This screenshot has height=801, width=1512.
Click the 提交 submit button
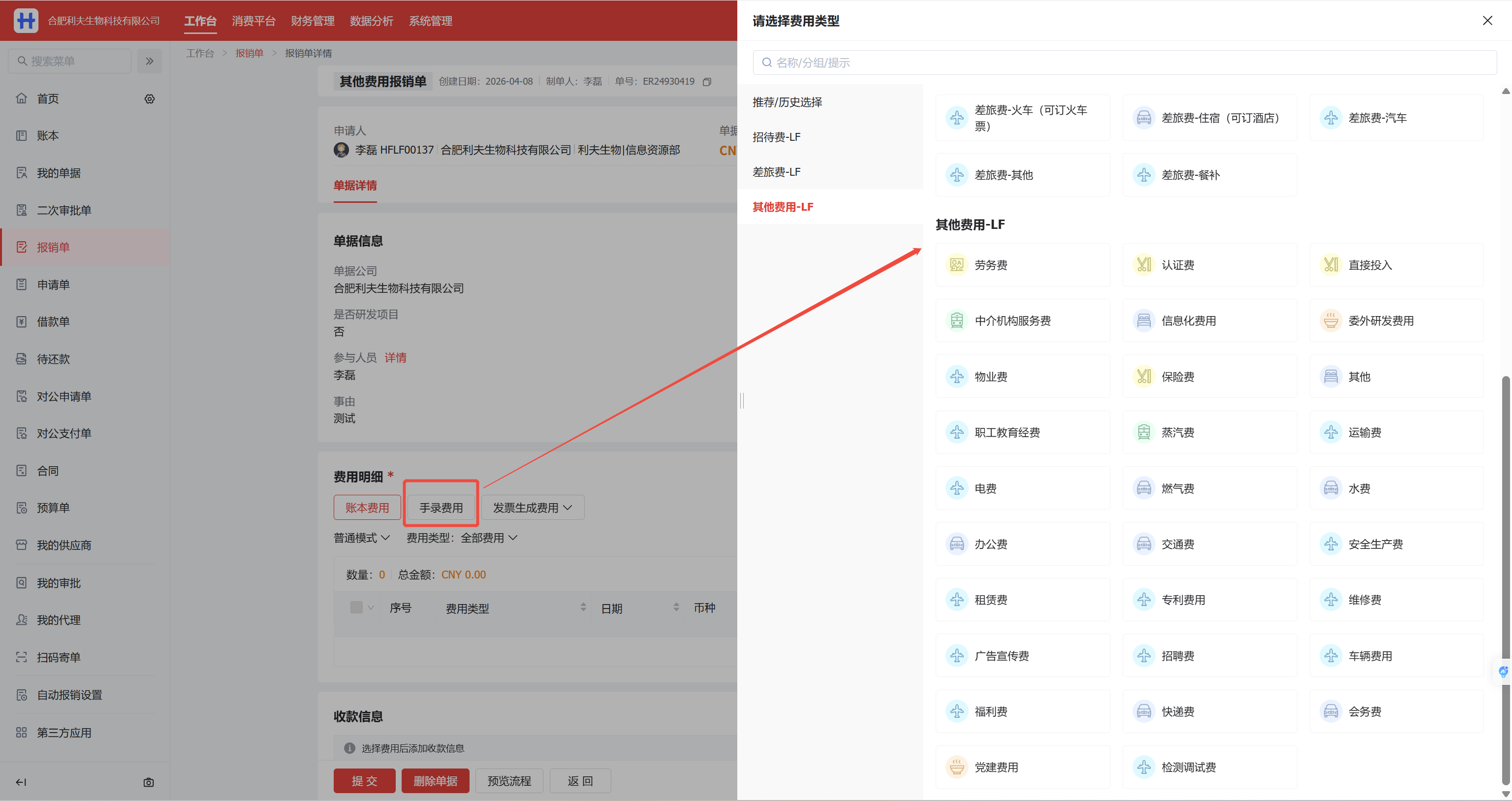click(364, 780)
